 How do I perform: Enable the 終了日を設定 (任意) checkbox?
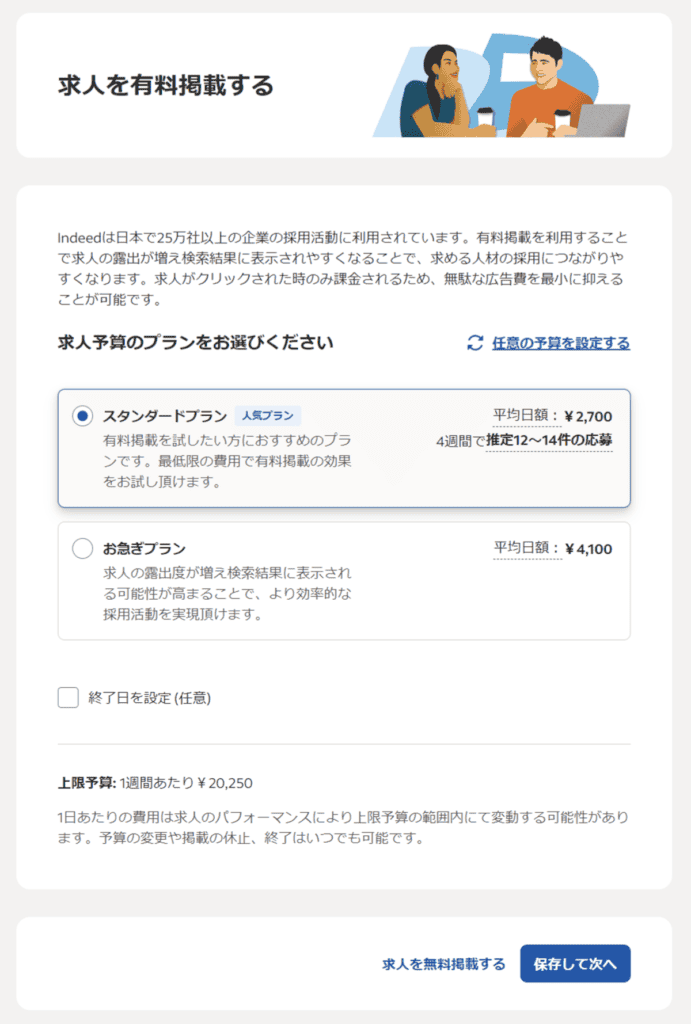[68, 697]
